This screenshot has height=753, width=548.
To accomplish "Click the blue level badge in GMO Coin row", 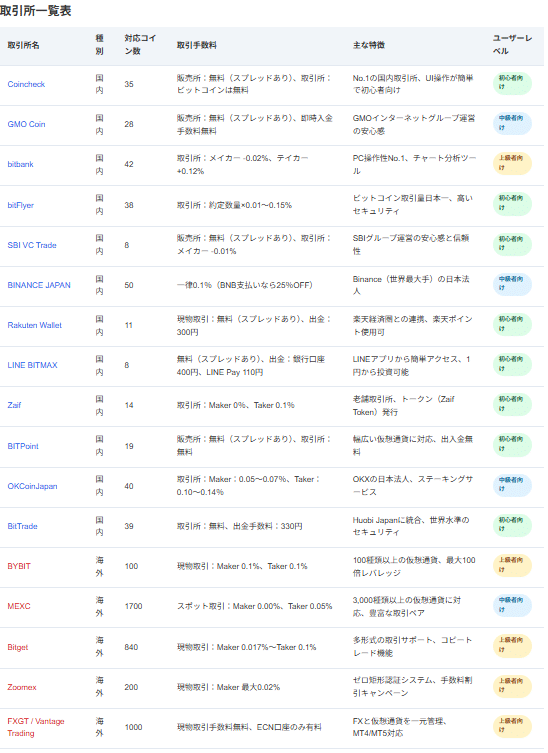I will coord(512,123).
